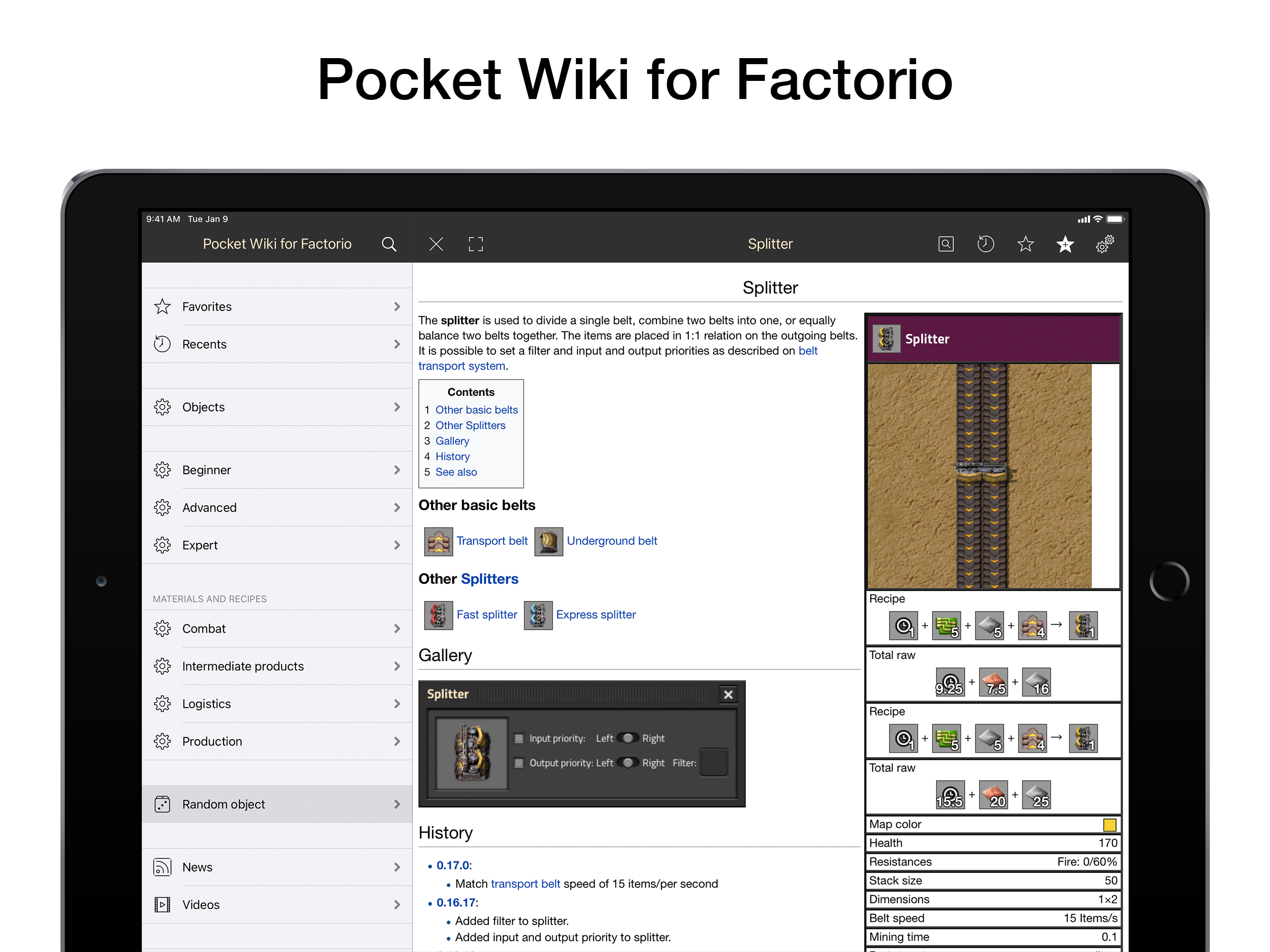Toggle the Input priority checkbox

pyautogui.click(x=519, y=738)
